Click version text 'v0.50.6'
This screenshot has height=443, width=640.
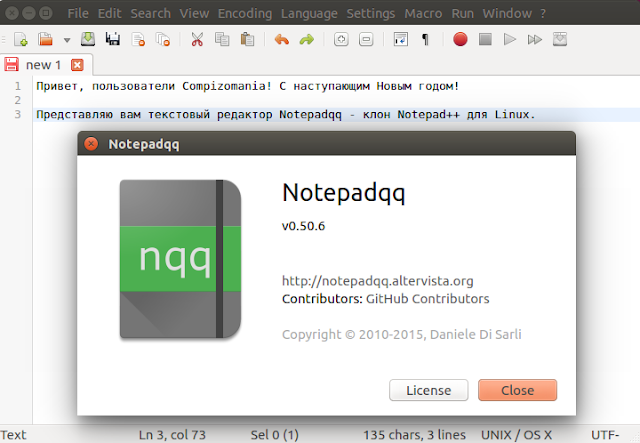pos(303,226)
